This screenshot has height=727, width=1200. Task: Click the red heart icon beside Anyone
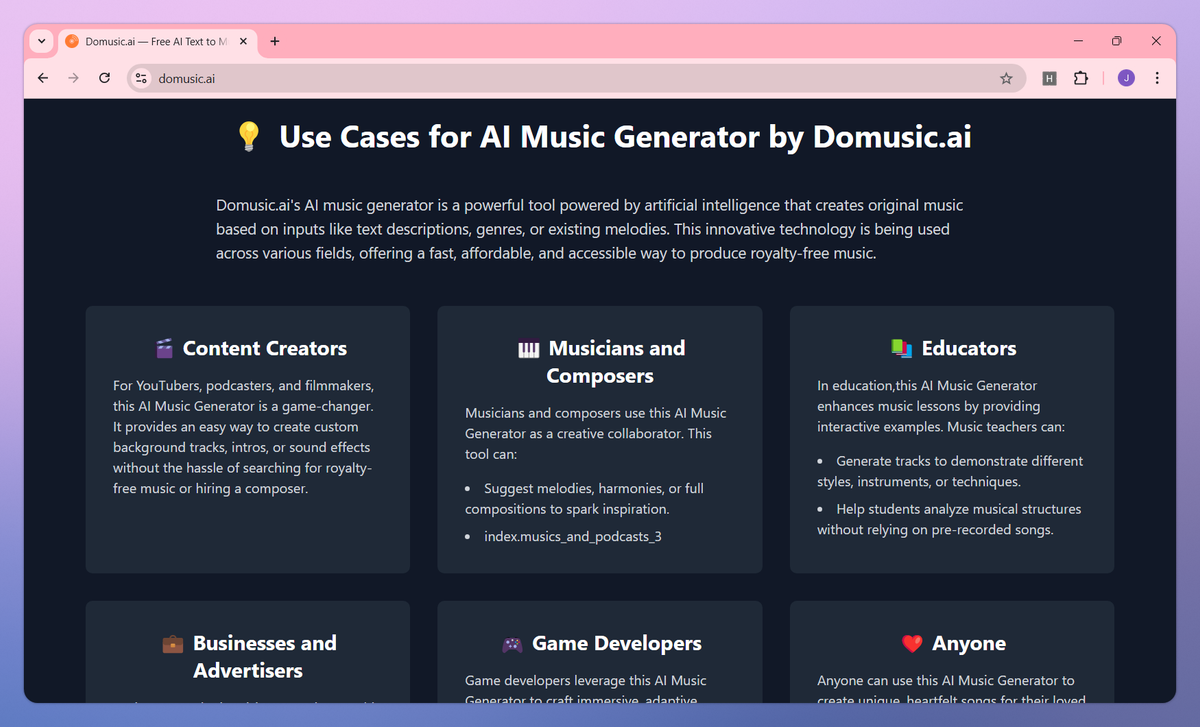pyautogui.click(x=911, y=643)
